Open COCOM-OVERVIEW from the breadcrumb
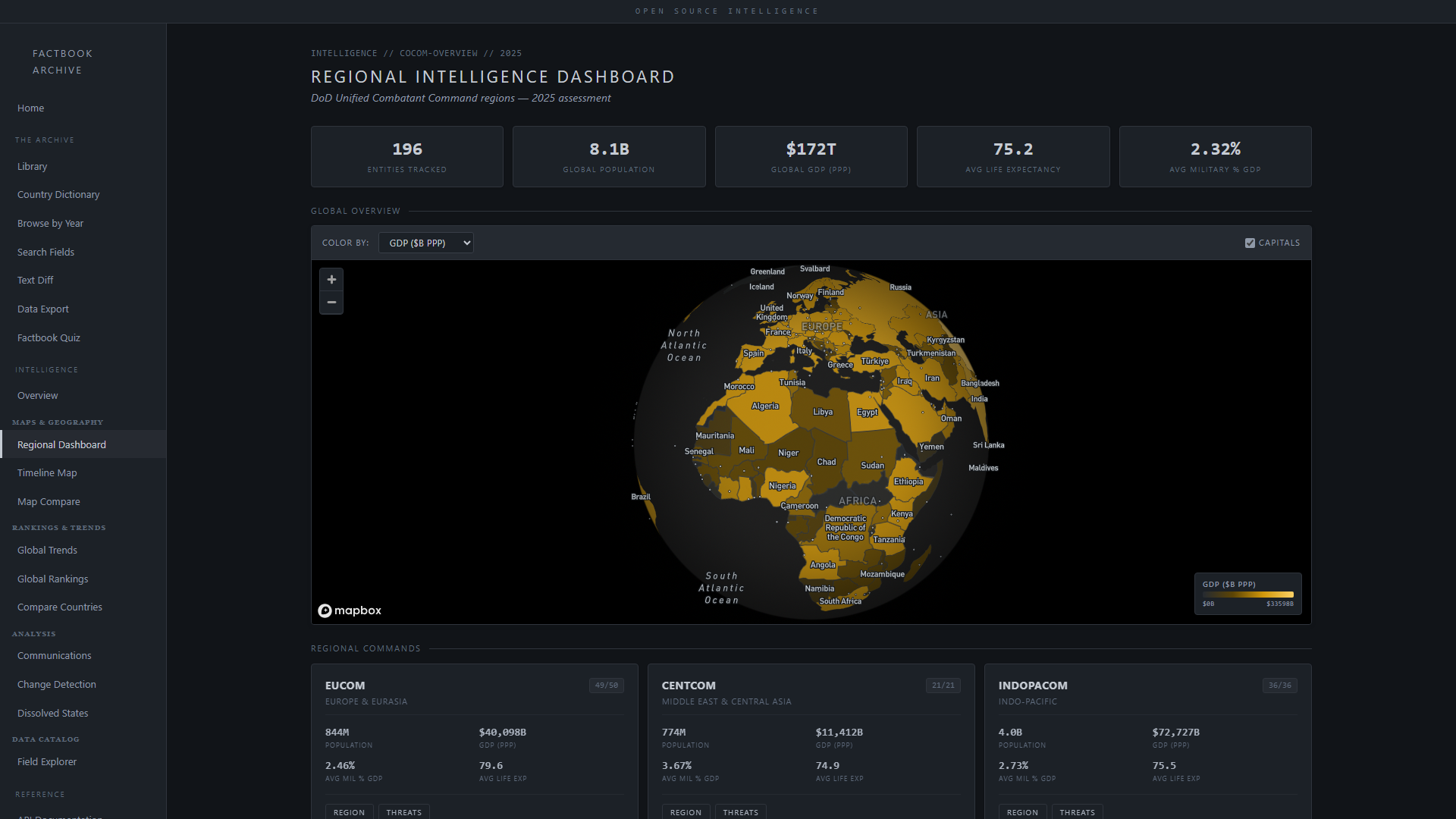The height and width of the screenshot is (819, 1456). click(439, 53)
